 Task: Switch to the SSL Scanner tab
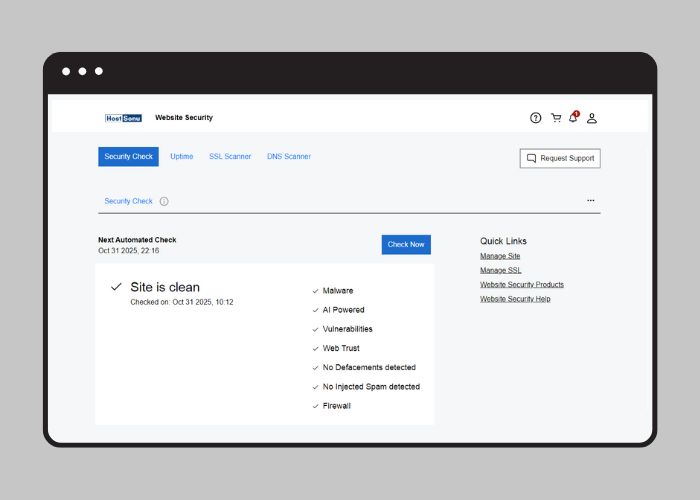[x=230, y=157]
